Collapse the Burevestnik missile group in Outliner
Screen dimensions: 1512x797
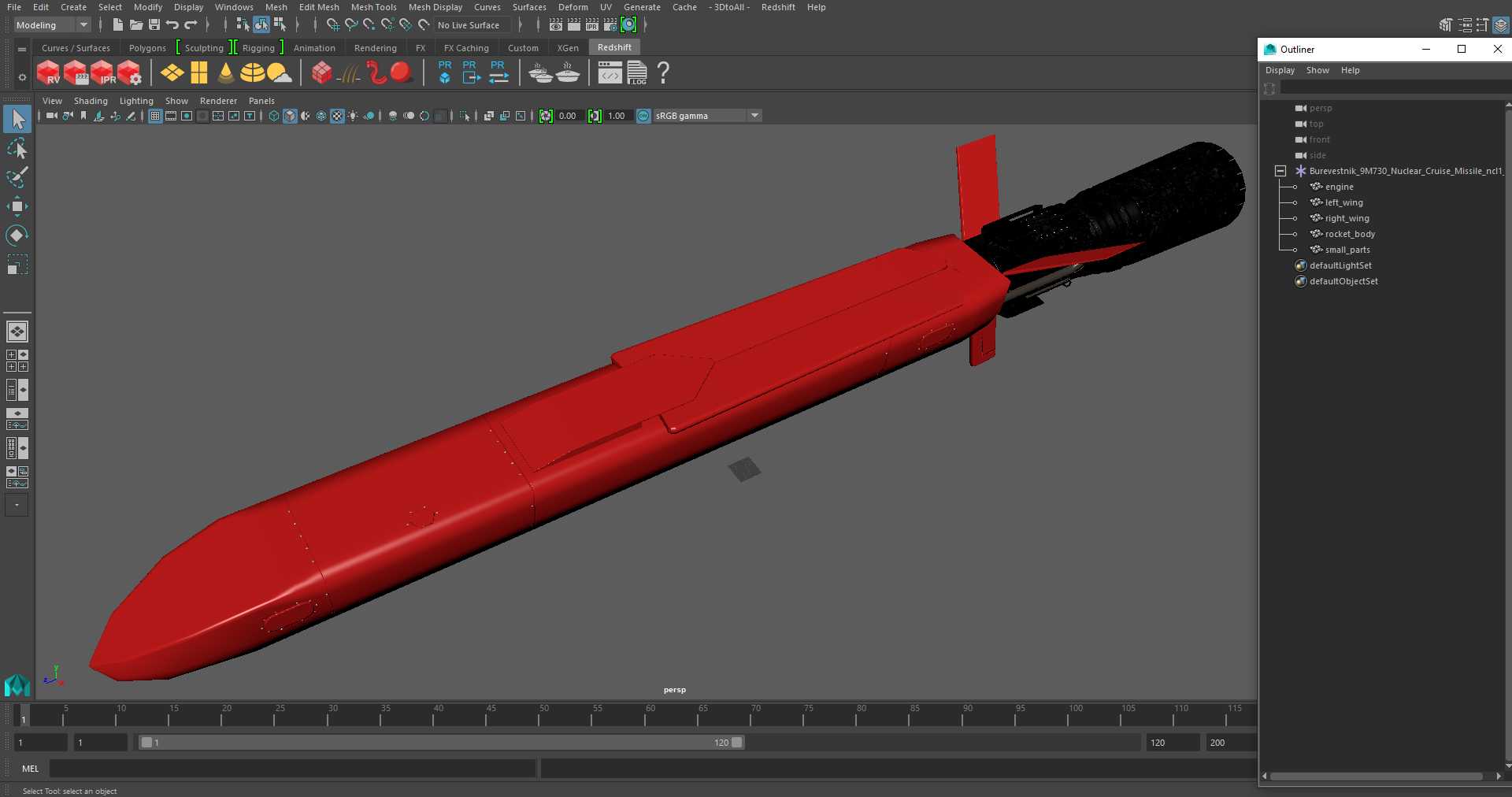point(1280,171)
